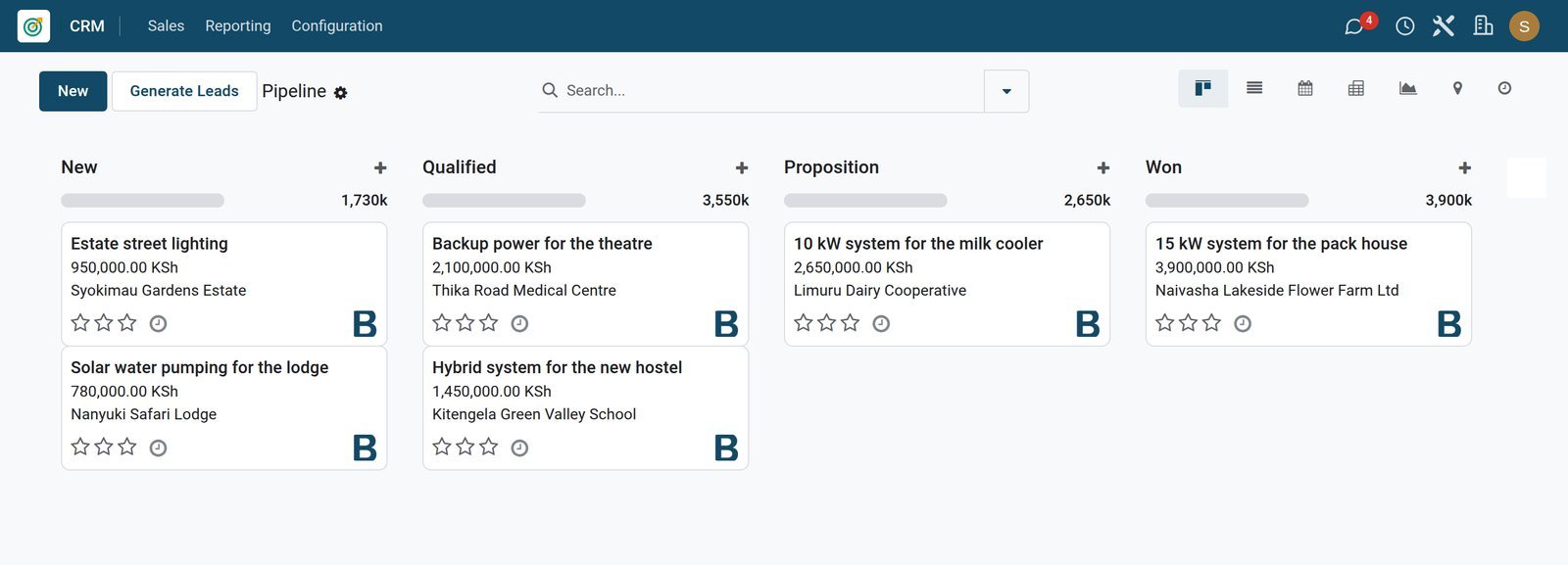Set first priority star on Estate street lighting
This screenshot has height=565, width=1568.
click(80, 323)
